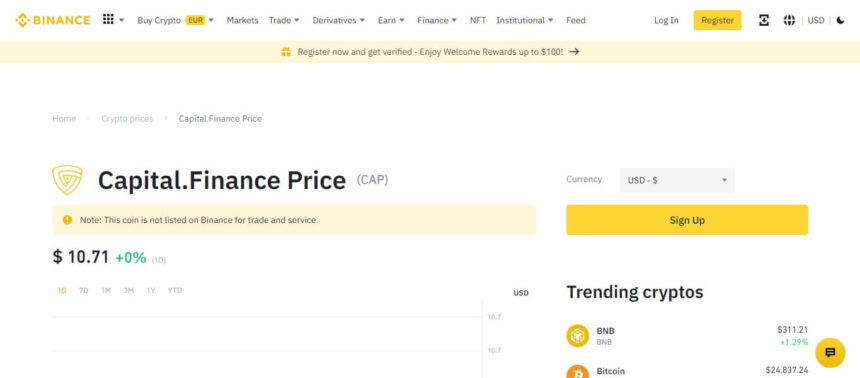Click the Binance logo
860x378 pixels.
point(53,20)
